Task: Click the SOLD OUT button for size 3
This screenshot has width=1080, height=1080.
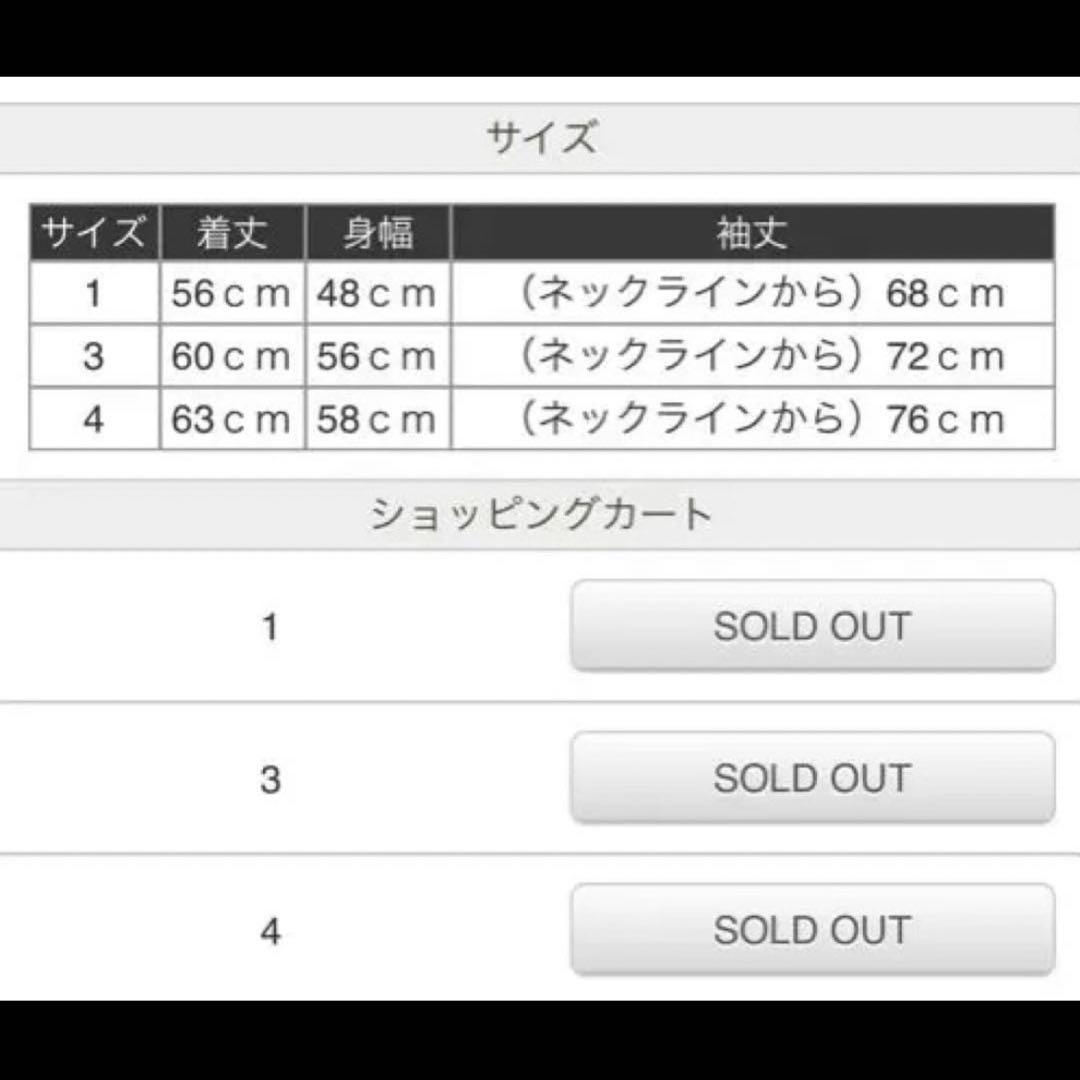Action: [x=812, y=778]
